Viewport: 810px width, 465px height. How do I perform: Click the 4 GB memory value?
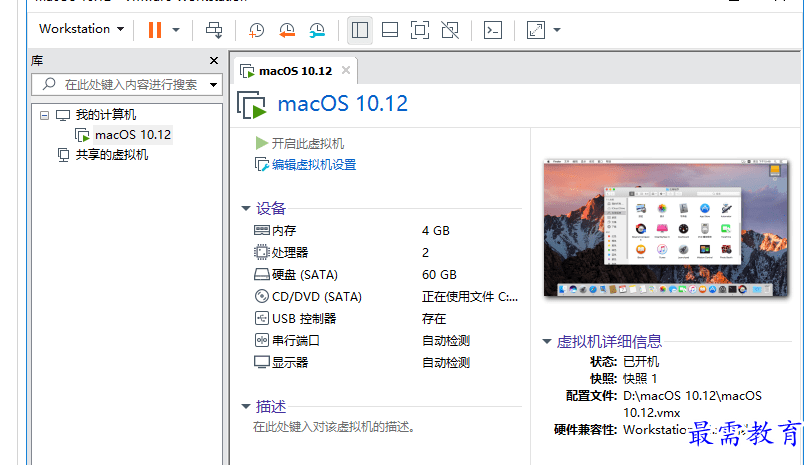[435, 230]
